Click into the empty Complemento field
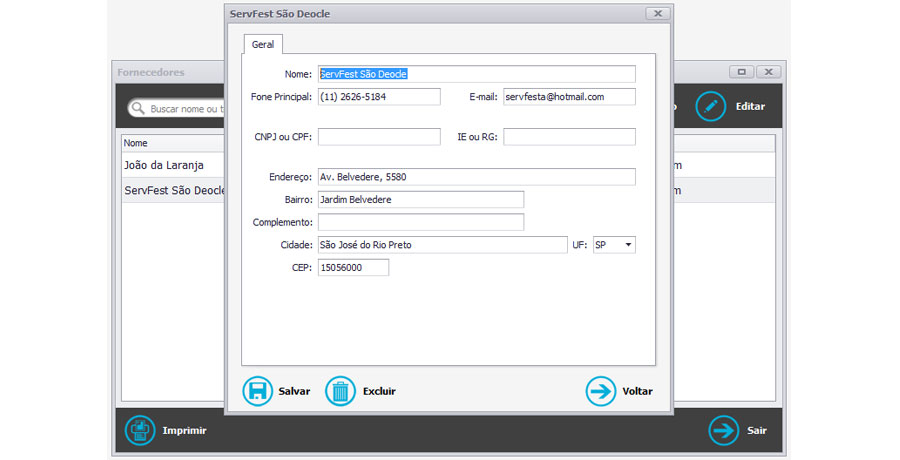Screen dimensions: 900x460 421,222
